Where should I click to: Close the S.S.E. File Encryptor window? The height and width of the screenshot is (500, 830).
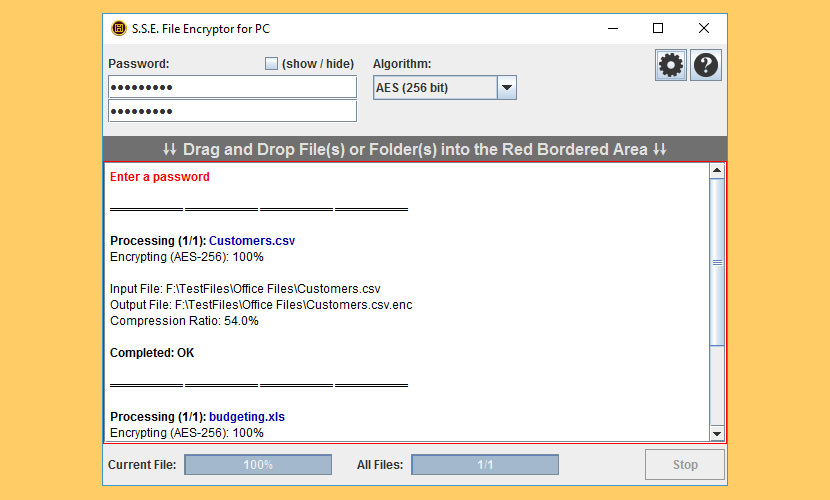tap(703, 28)
